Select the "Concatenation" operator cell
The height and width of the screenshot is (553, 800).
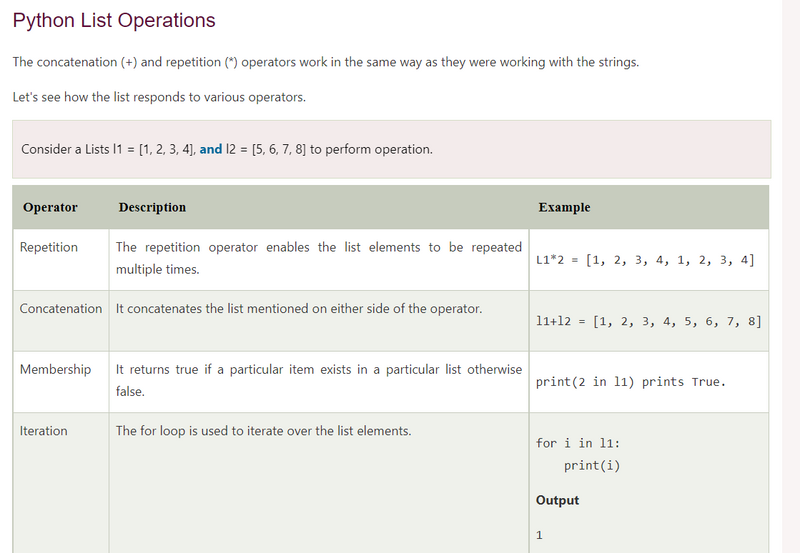61,309
